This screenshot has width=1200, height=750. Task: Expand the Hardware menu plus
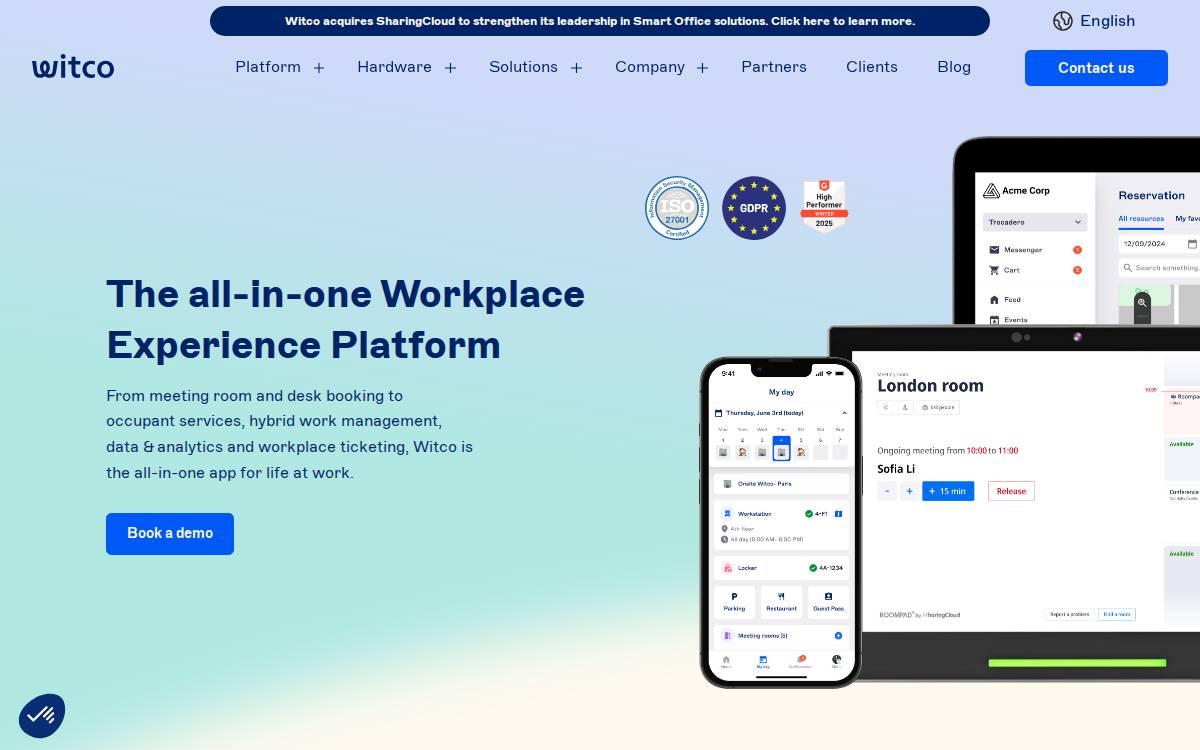click(x=450, y=68)
